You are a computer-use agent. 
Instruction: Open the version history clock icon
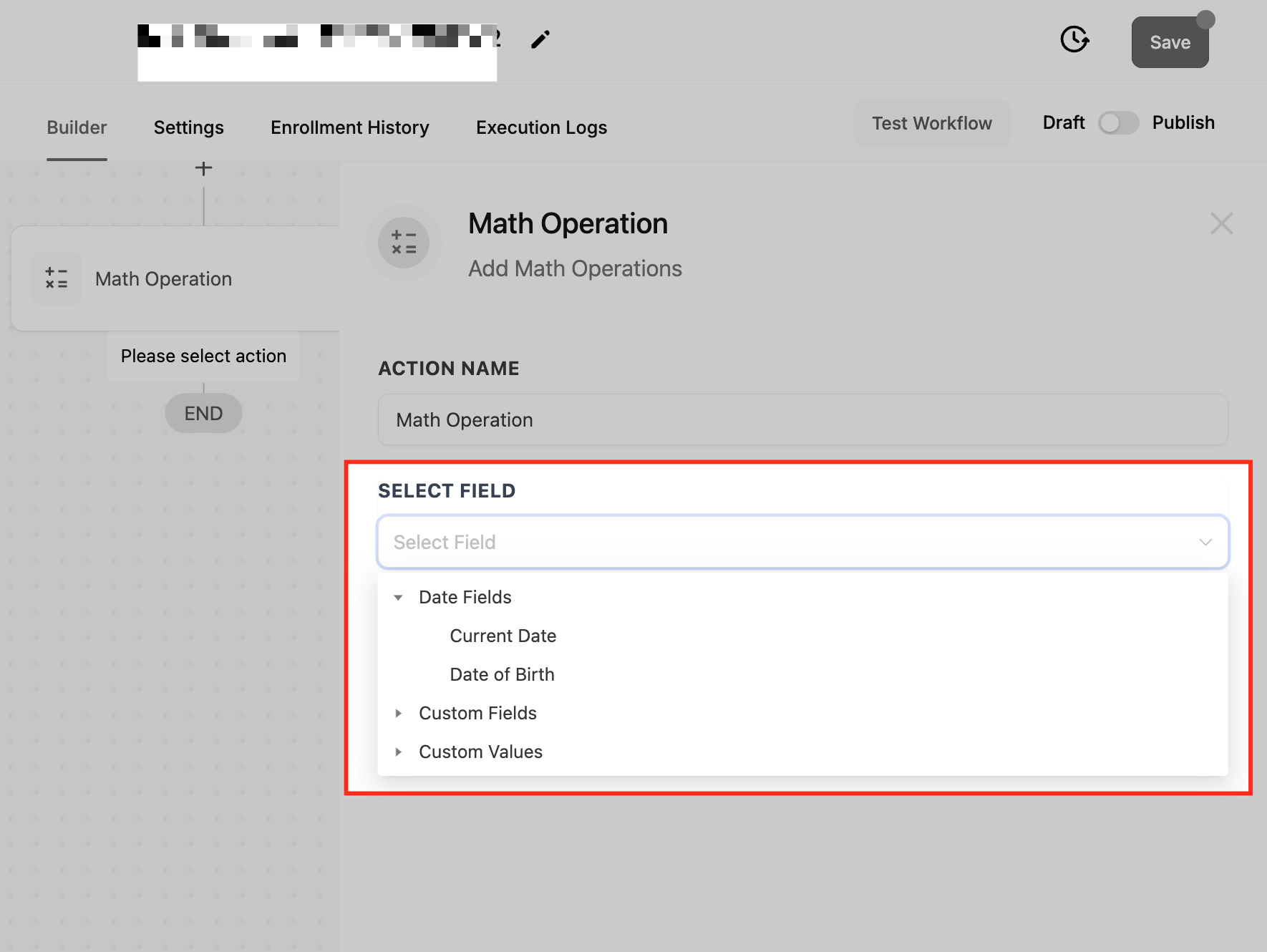coord(1074,39)
